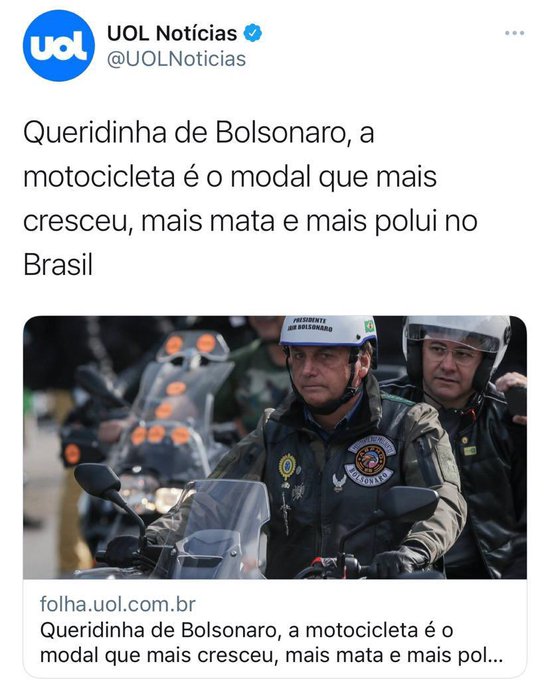Select the @UOLNoticias handle
The width and height of the screenshot is (550, 680).
pyautogui.click(x=176, y=59)
